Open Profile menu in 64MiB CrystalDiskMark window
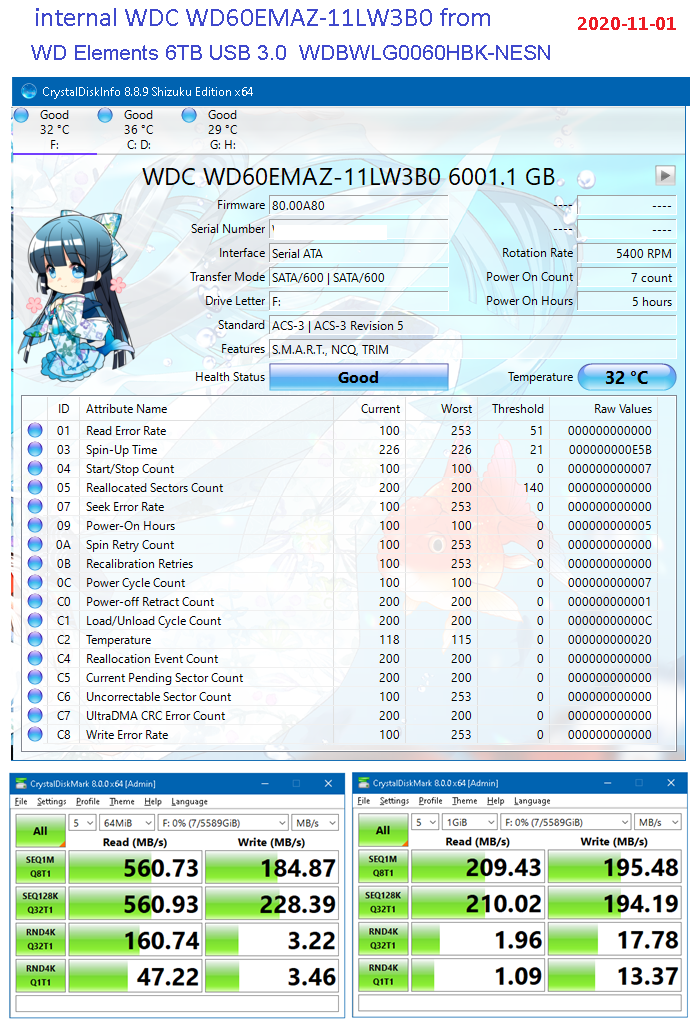 (88, 802)
